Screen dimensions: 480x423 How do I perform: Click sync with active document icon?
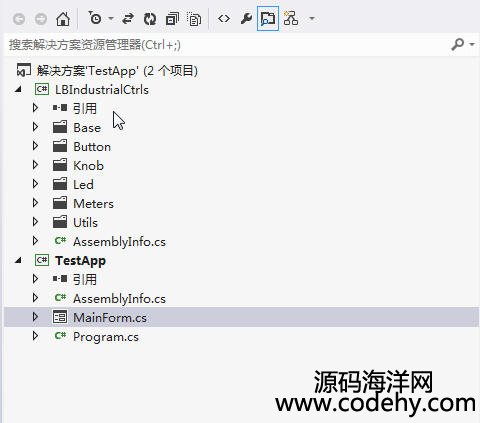[x=128, y=18]
